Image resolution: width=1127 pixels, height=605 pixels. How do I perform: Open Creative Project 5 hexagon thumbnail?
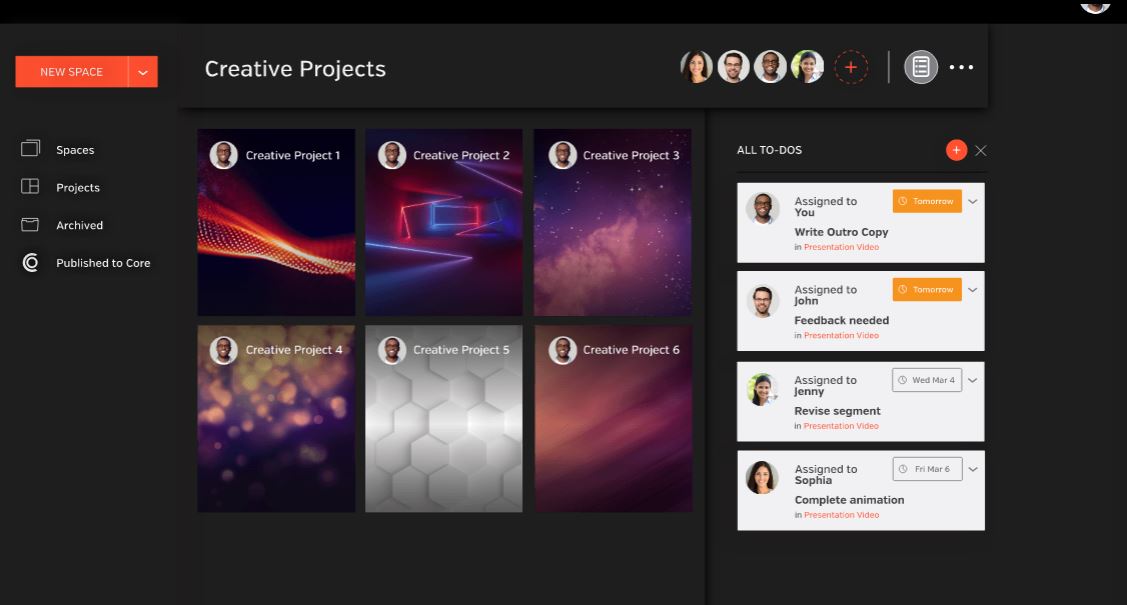tap(443, 419)
